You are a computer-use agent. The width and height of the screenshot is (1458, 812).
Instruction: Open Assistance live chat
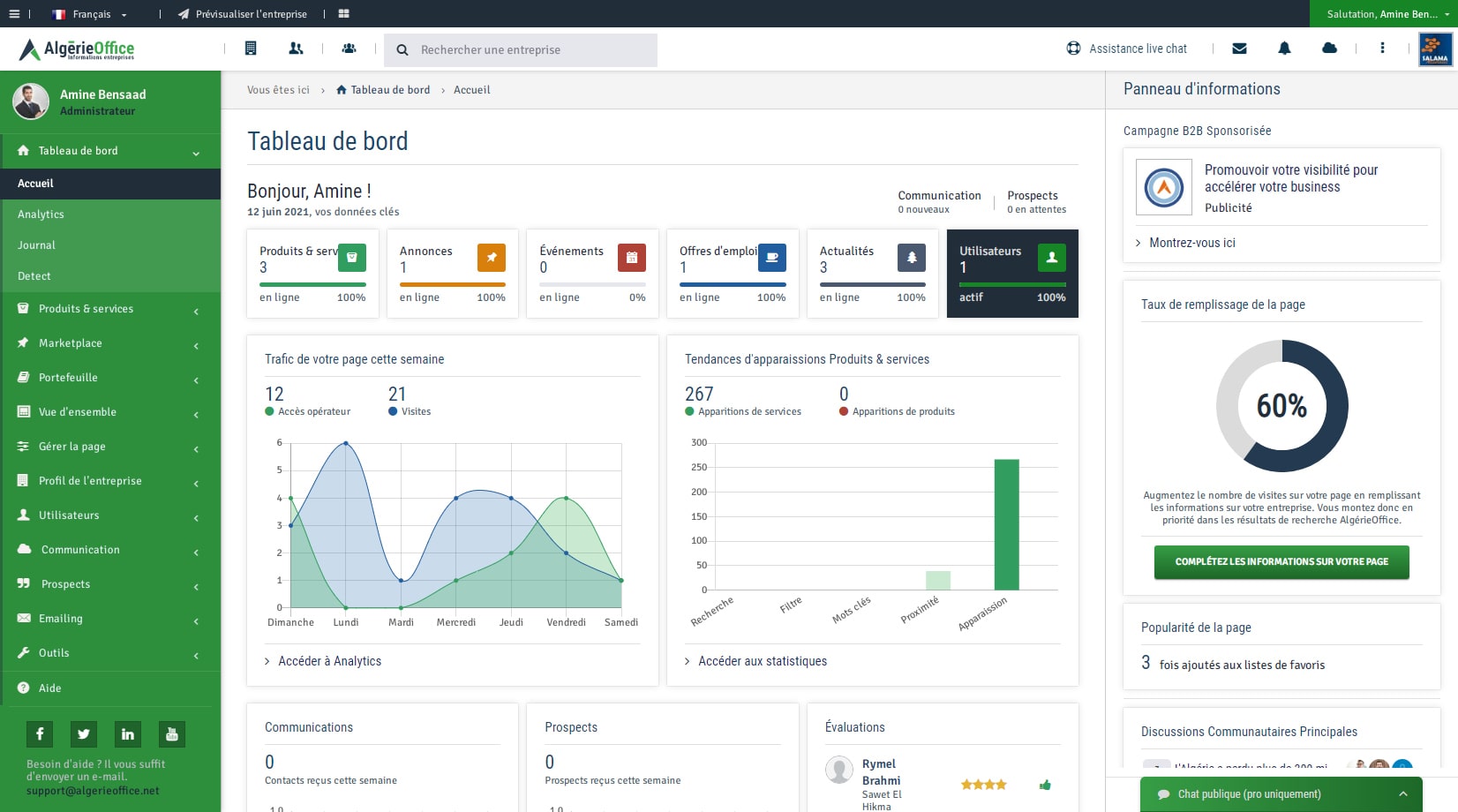[x=1126, y=49]
